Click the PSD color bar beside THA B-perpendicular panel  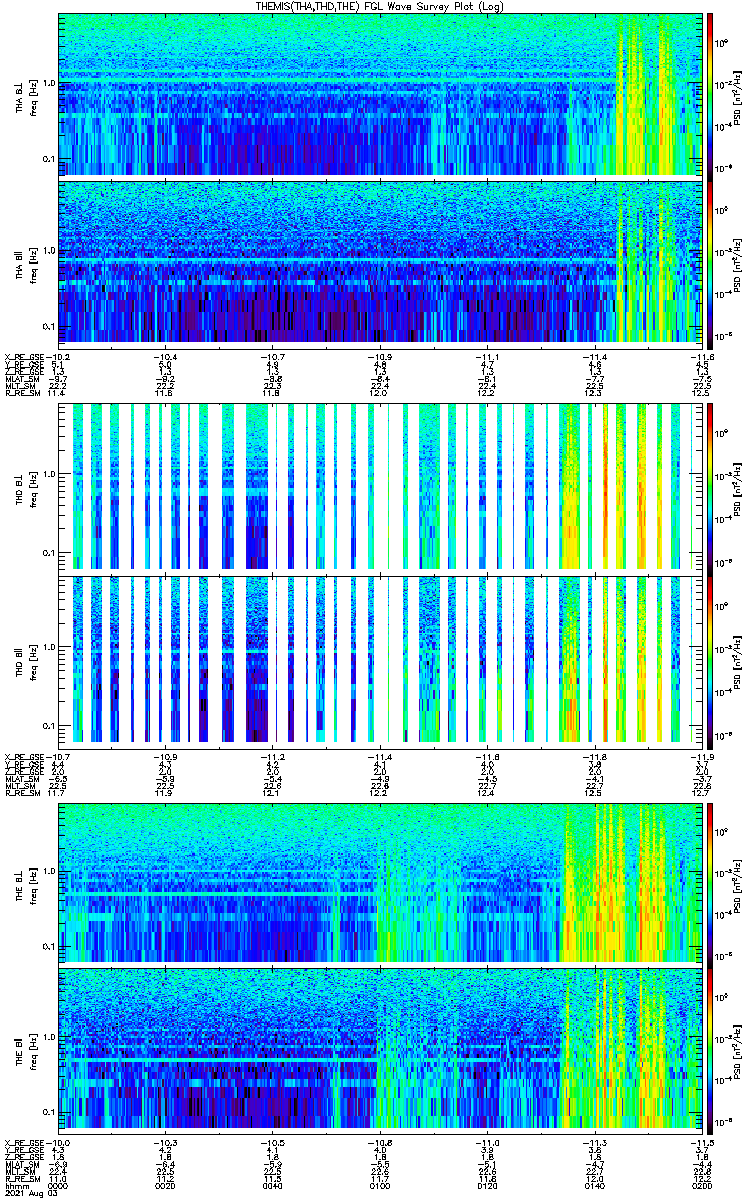[710, 95]
